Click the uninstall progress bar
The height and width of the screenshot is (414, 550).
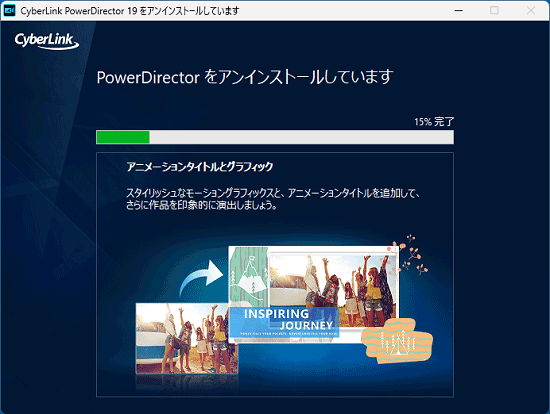click(275, 137)
